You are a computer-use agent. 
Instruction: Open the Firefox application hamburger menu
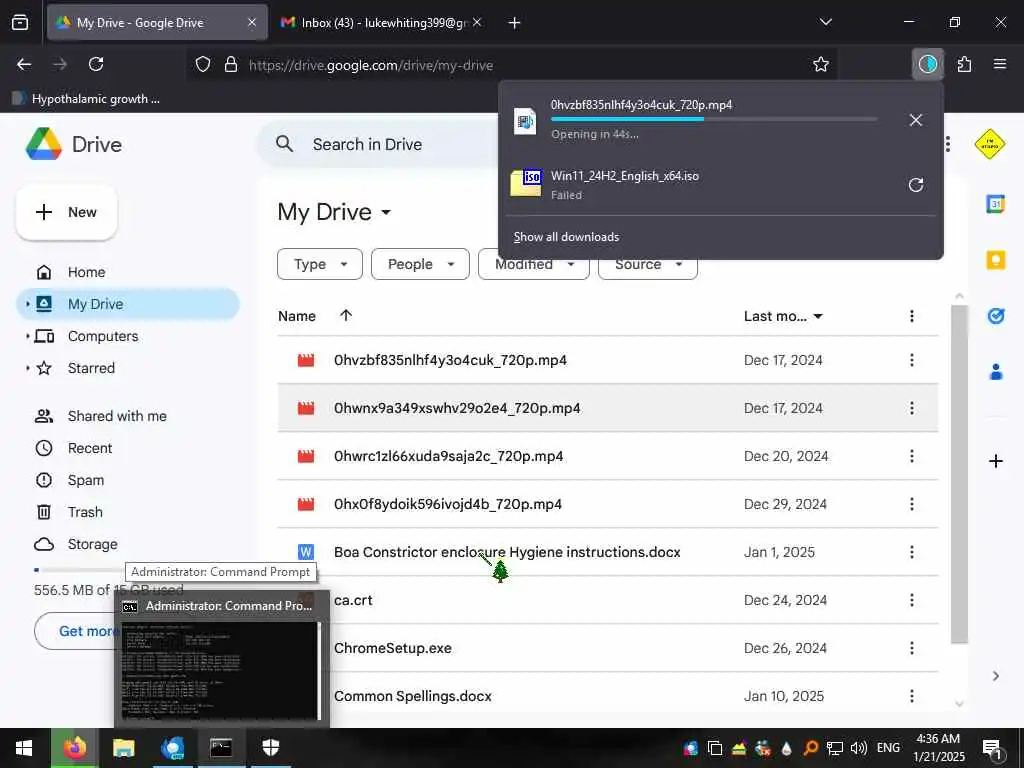(999, 64)
